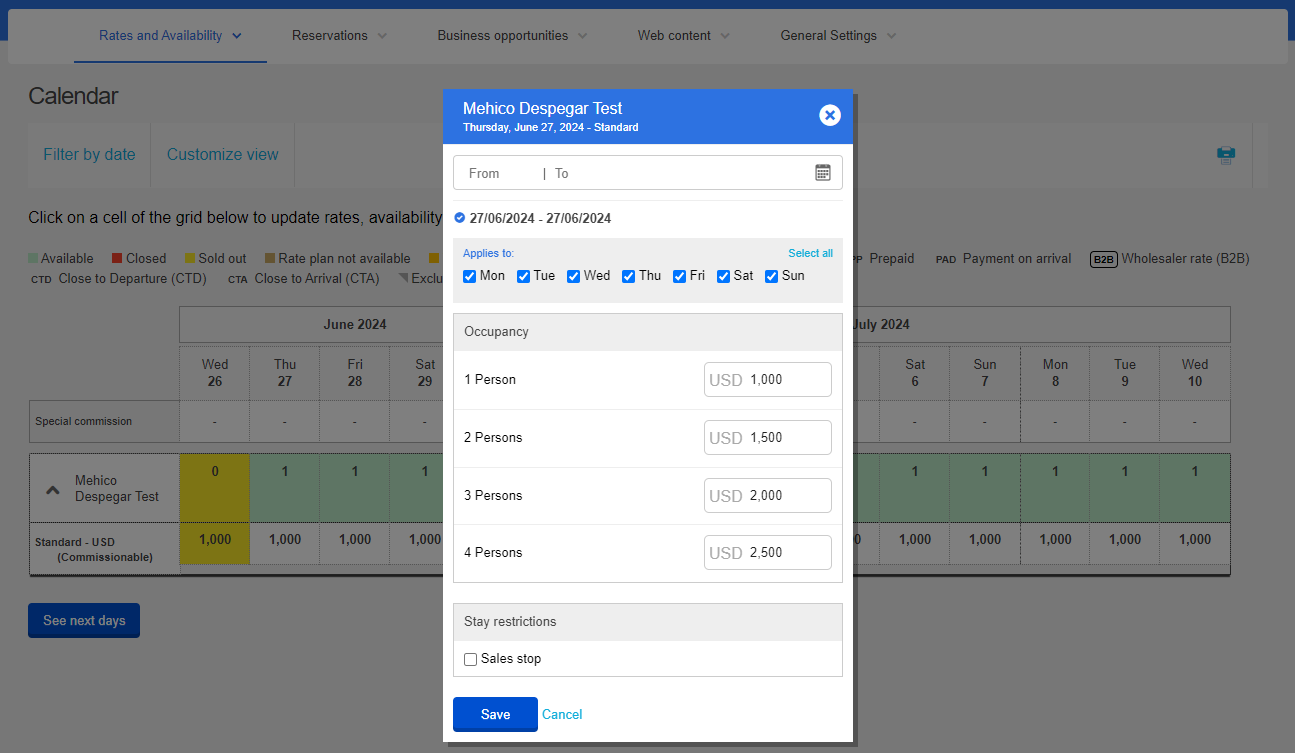This screenshot has height=753, width=1295.
Task: Toggle the Wed day checkbox
Action: pos(574,276)
